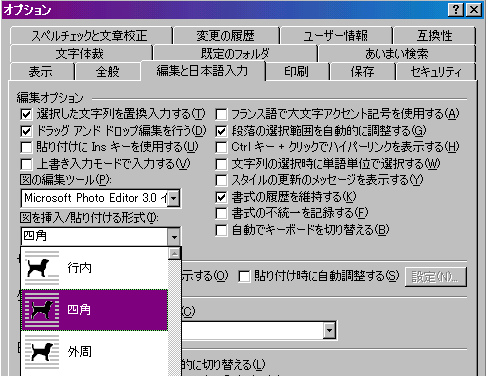Switch to 文字体裁 tab
Viewport: 486px width, 376px height.
[x=80, y=53]
